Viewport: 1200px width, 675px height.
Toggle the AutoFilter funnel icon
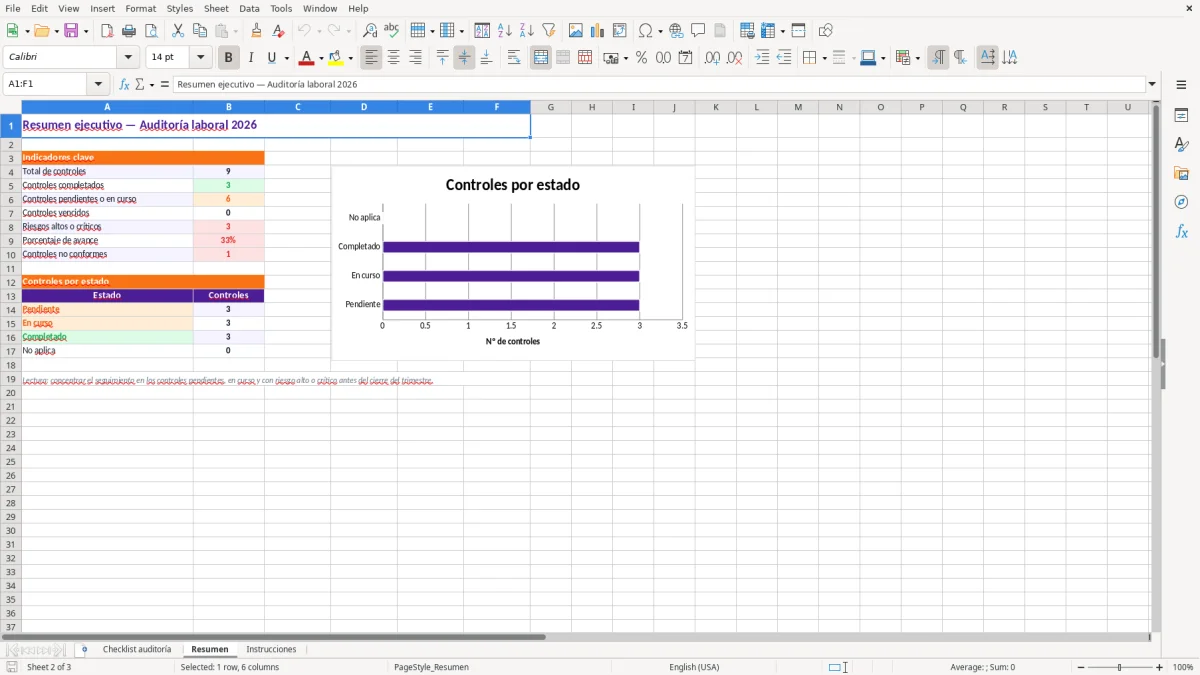[x=548, y=31]
